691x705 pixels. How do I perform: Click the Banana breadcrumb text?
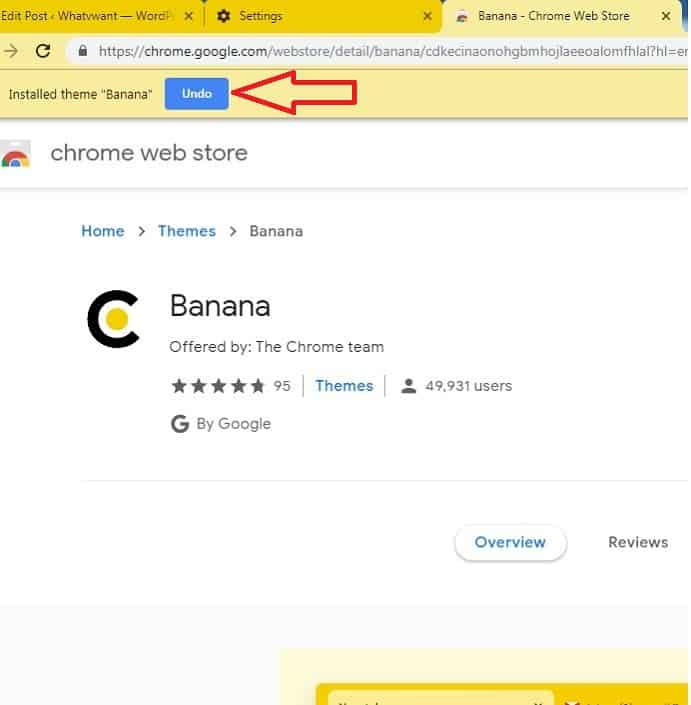(276, 231)
